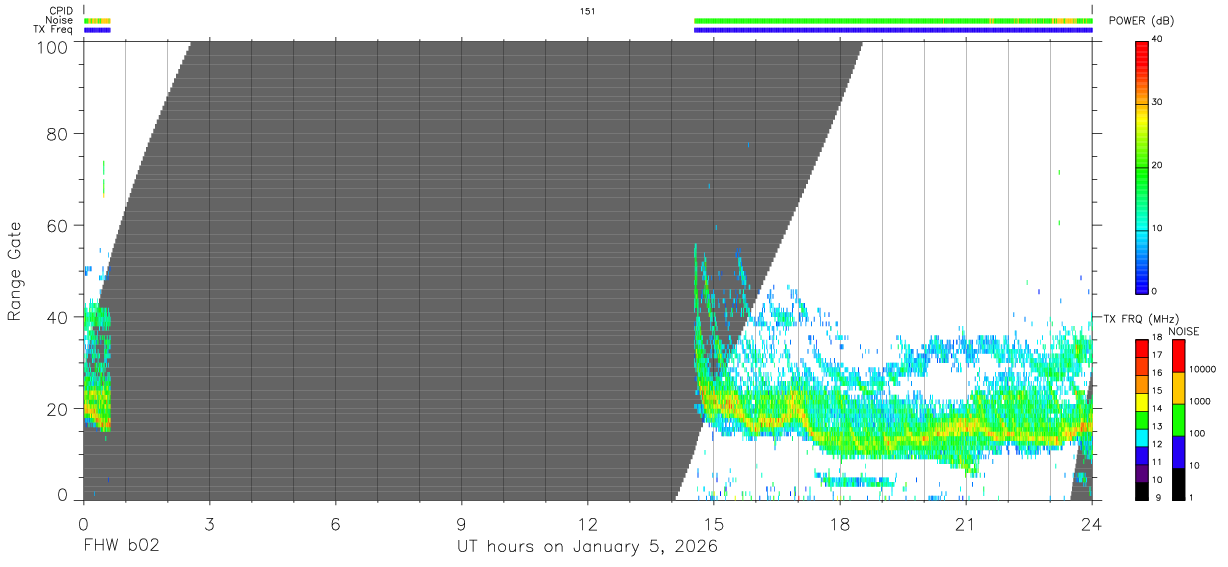The image size is (1228, 567).
Task: Click the purple 10–11 MHz swatch in TX FRQ legend
Action: (x=1142, y=473)
